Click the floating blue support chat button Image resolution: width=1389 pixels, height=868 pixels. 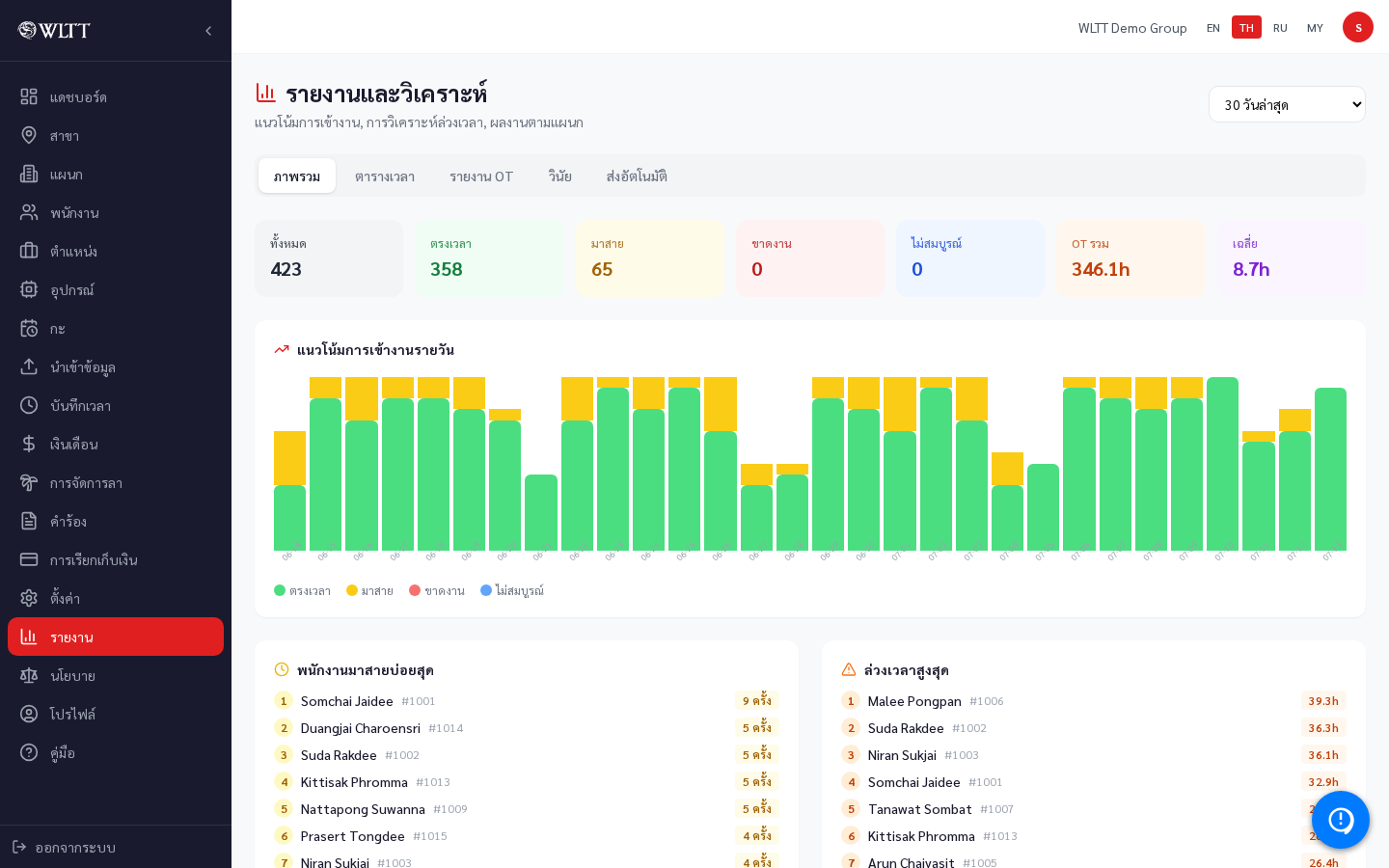1341,820
